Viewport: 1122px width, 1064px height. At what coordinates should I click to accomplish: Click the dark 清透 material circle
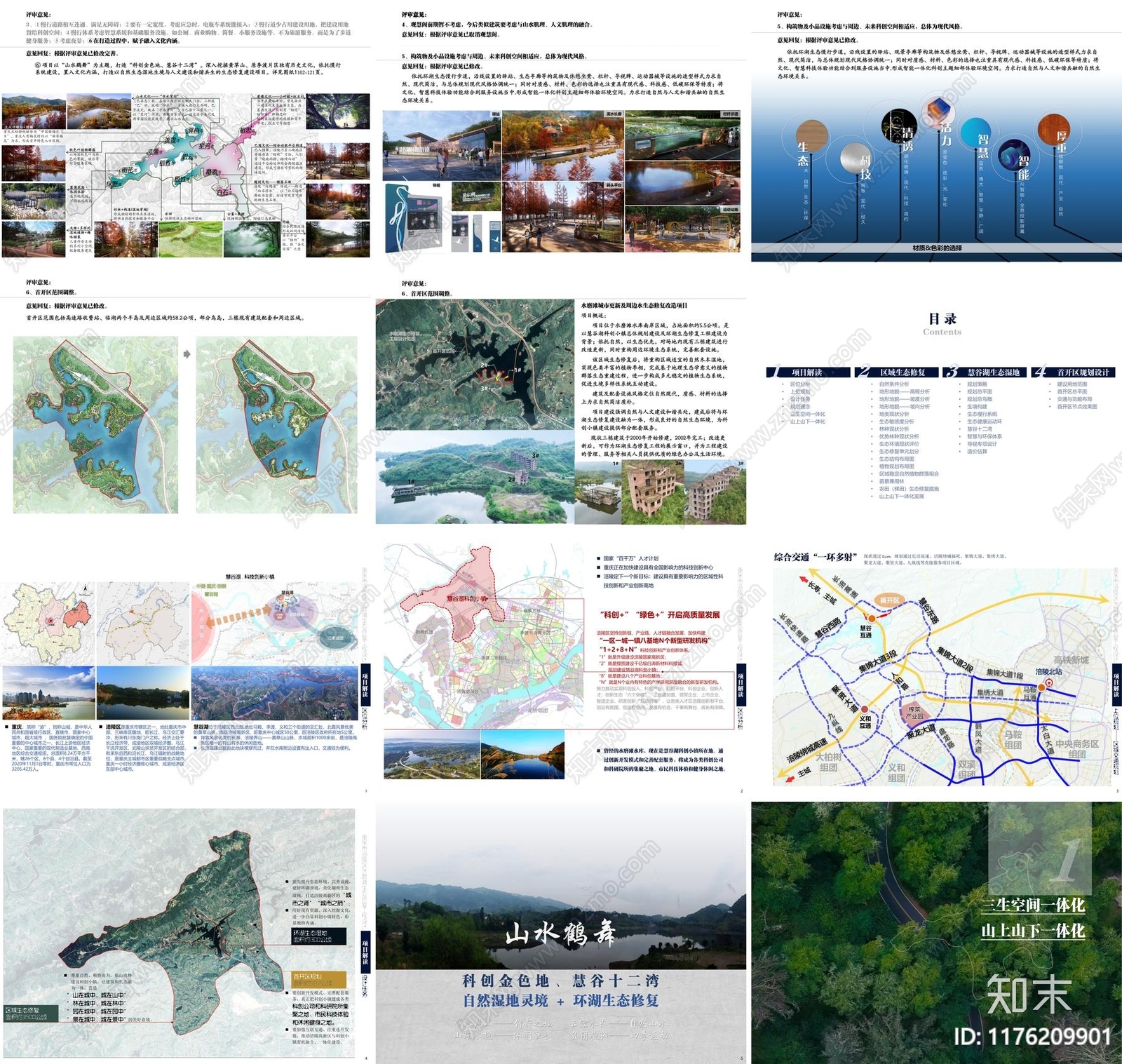coord(899,127)
